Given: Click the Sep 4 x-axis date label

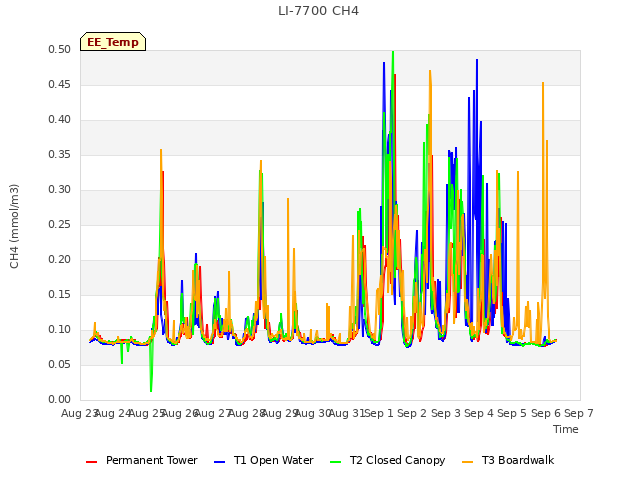Looking at the screenshot, I should 479,413.
